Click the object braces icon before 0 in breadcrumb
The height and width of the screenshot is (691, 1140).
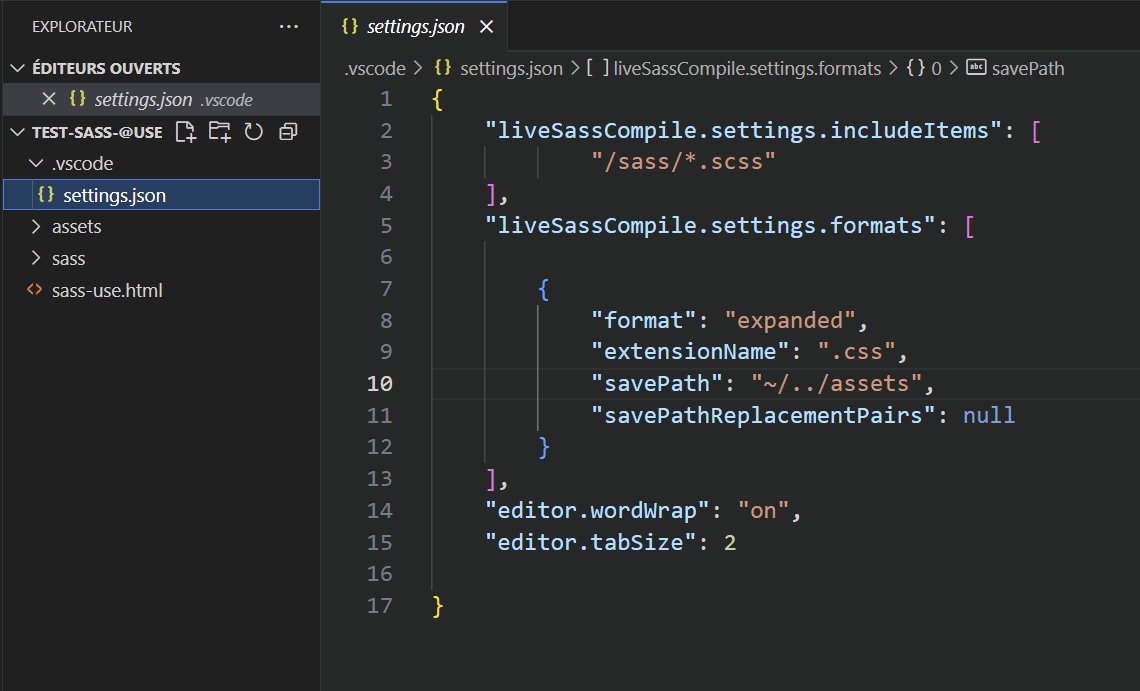(x=915, y=68)
